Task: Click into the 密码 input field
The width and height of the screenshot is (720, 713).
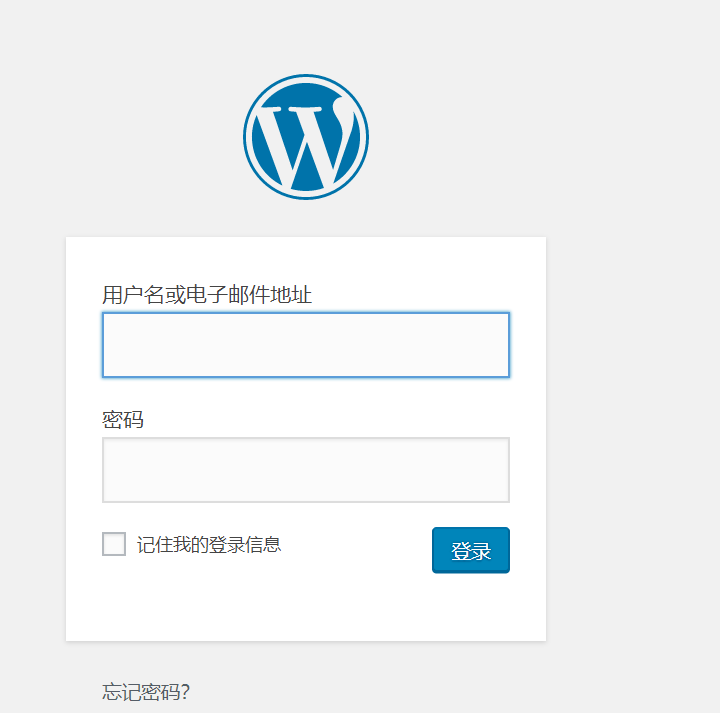Action: tap(306, 469)
